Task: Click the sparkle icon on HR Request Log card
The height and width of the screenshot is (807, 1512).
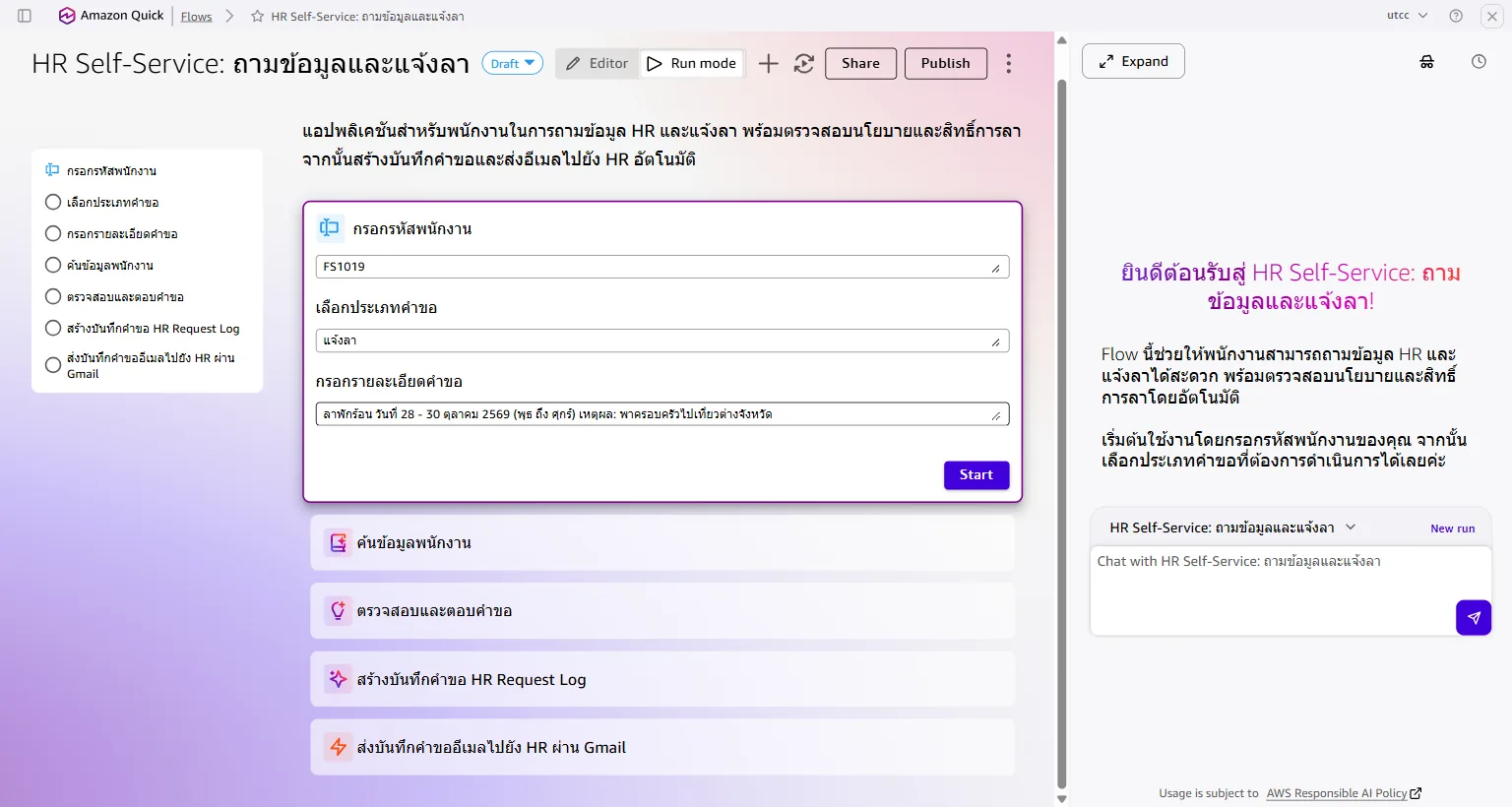Action: coord(339,679)
